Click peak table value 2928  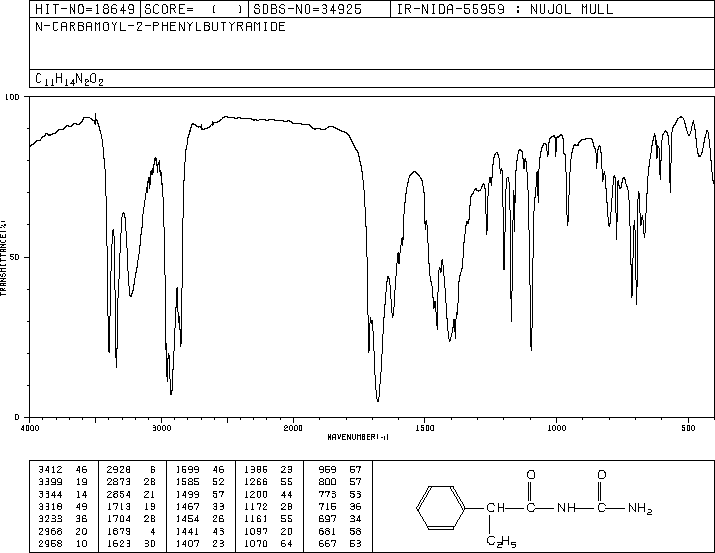pyautogui.click(x=119, y=469)
